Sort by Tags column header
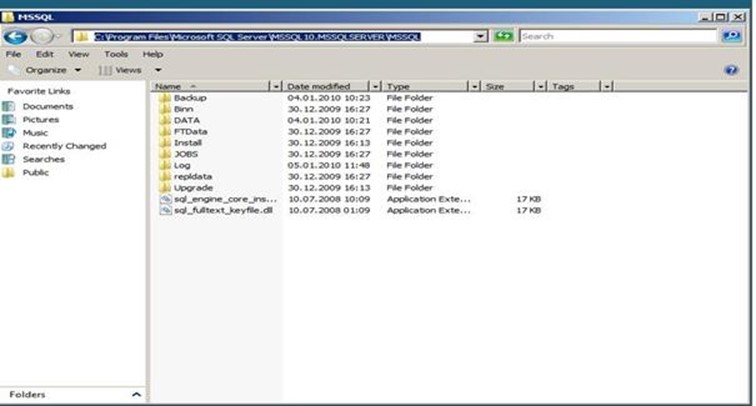 click(x=575, y=86)
